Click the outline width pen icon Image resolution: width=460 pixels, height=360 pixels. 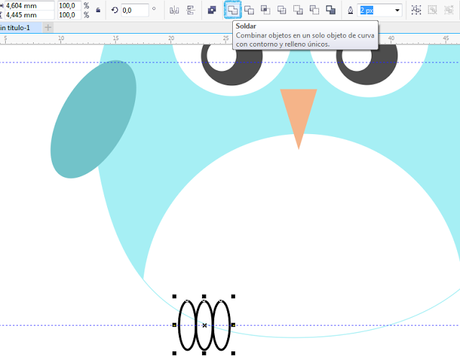coord(350,10)
